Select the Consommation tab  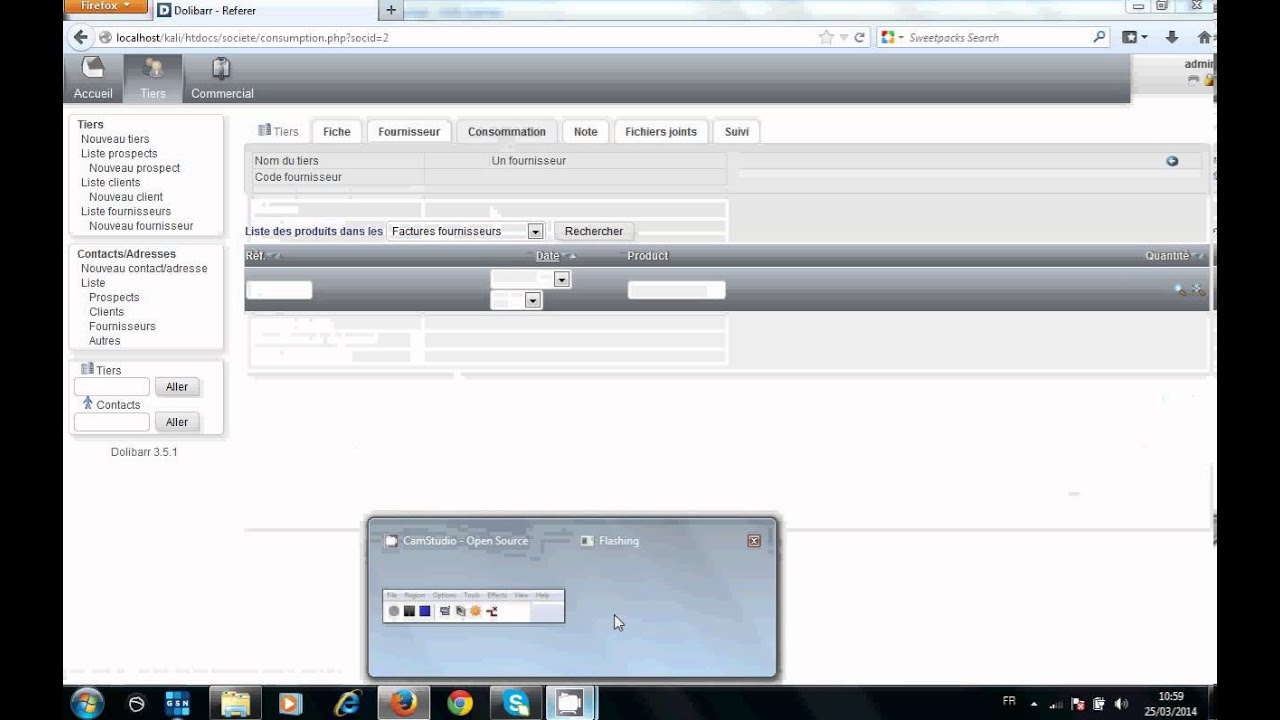507,131
